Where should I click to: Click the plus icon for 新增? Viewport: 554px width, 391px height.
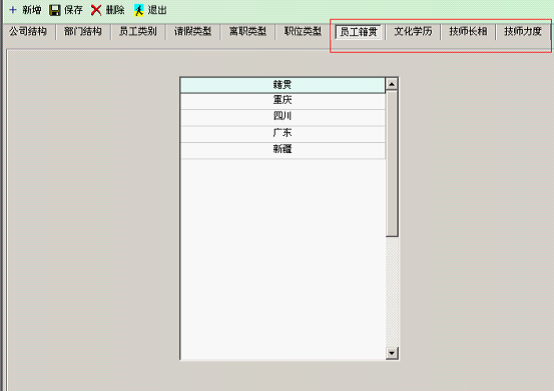[x=13, y=10]
